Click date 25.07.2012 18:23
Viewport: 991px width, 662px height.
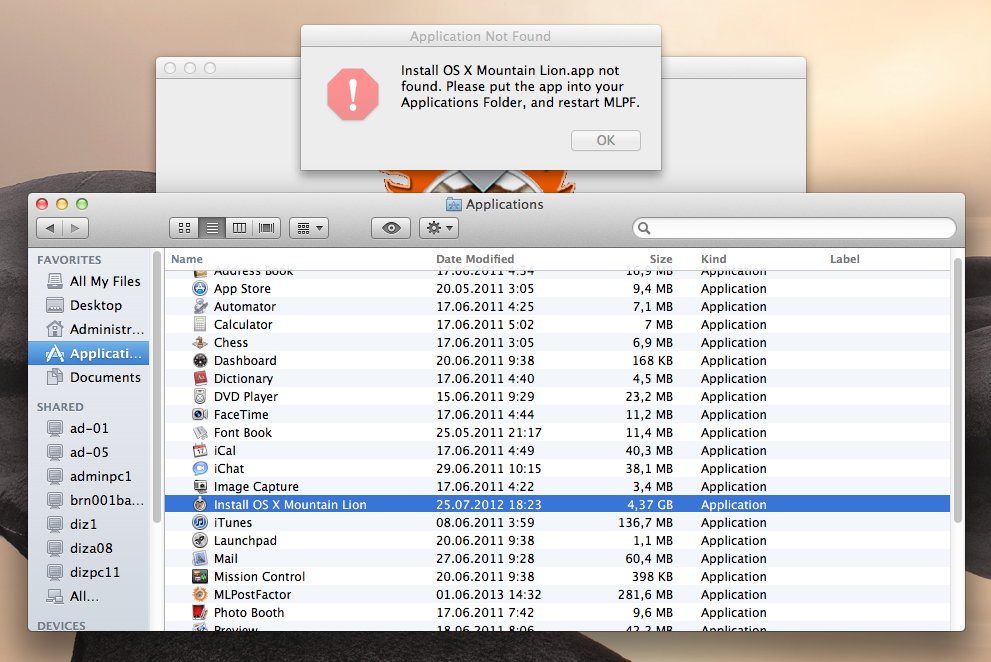tap(489, 505)
